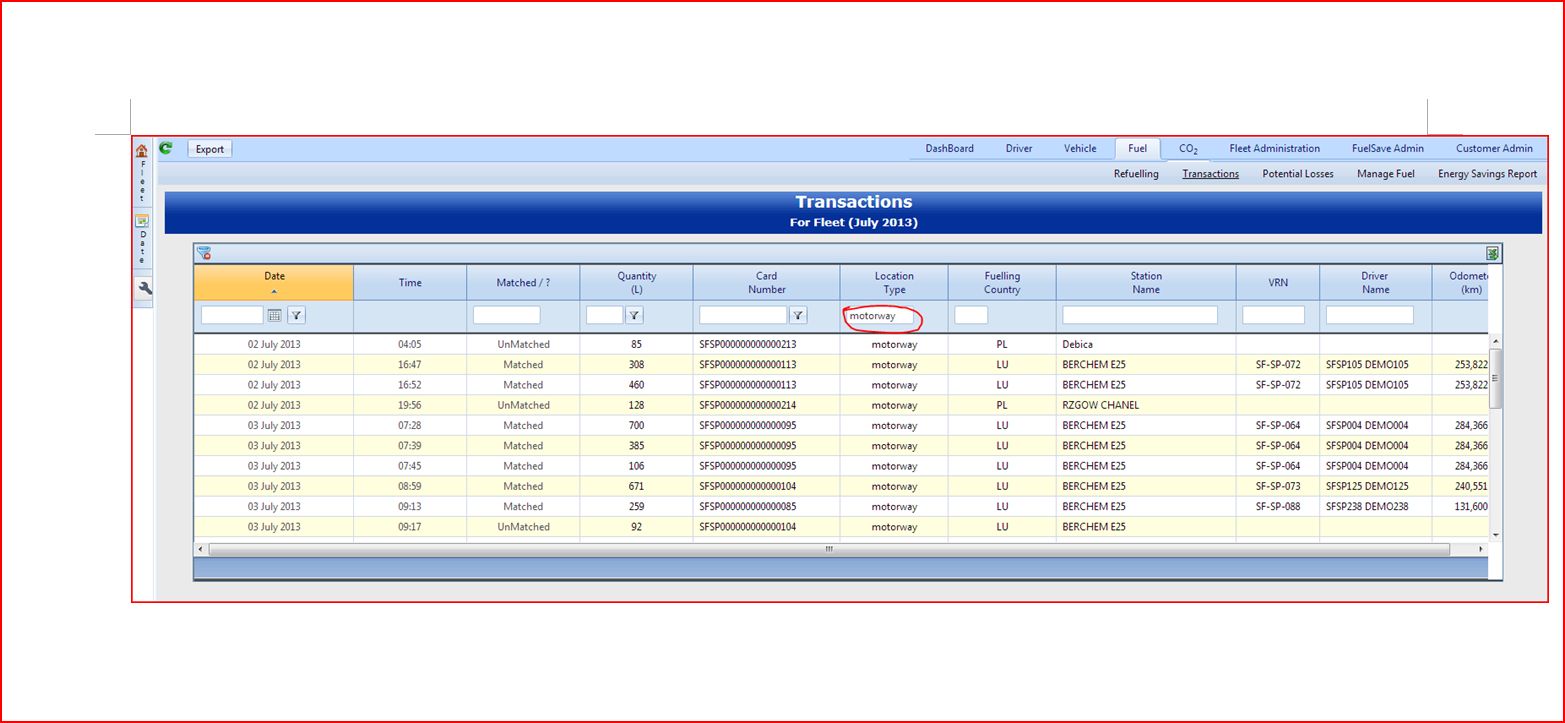
Task: Click the vertical scrollbar down arrow
Action: coord(1496,535)
